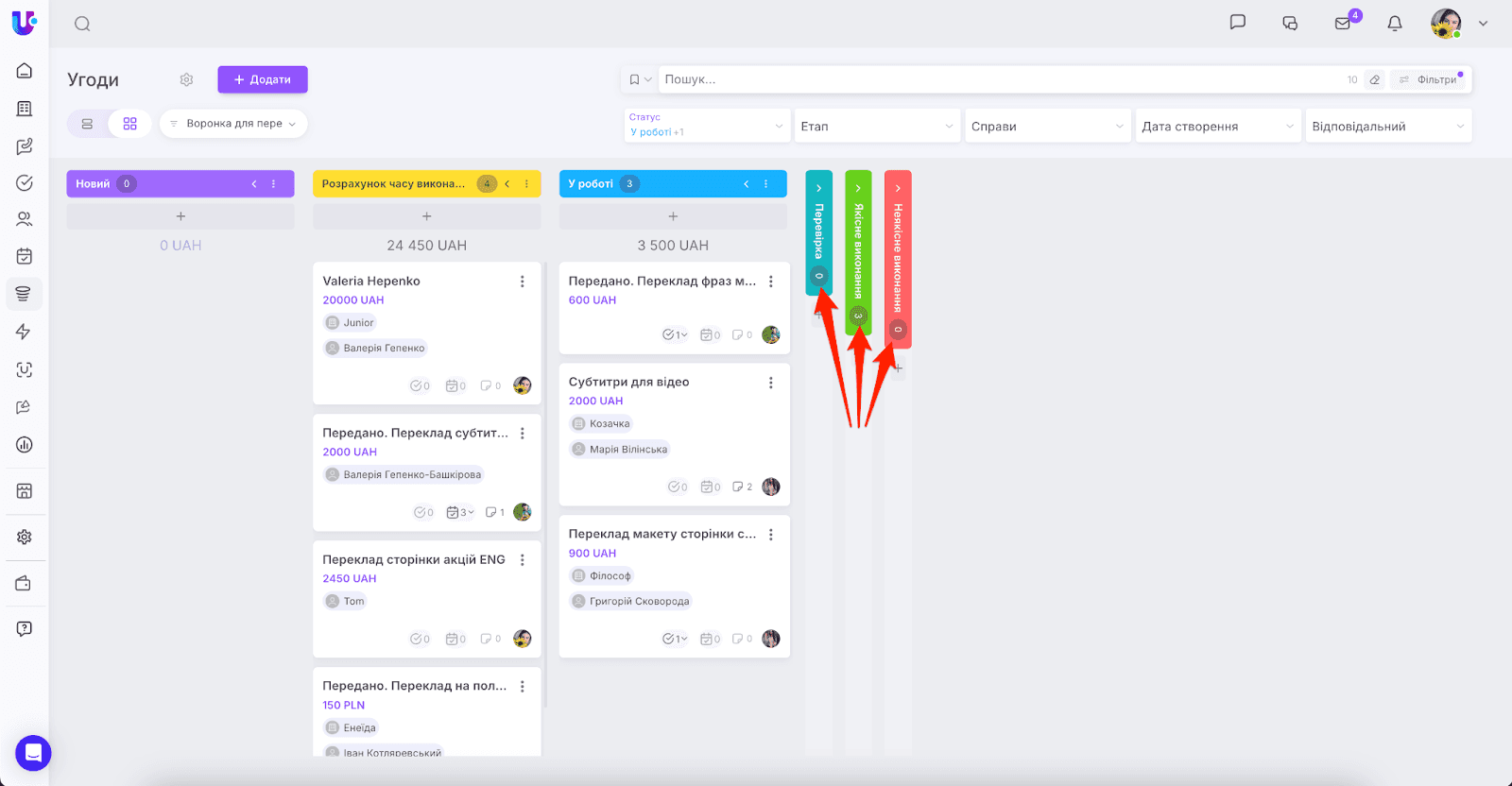
Task: Open the options menu of the Переклад сторінки акцій ENG card
Action: (x=522, y=560)
